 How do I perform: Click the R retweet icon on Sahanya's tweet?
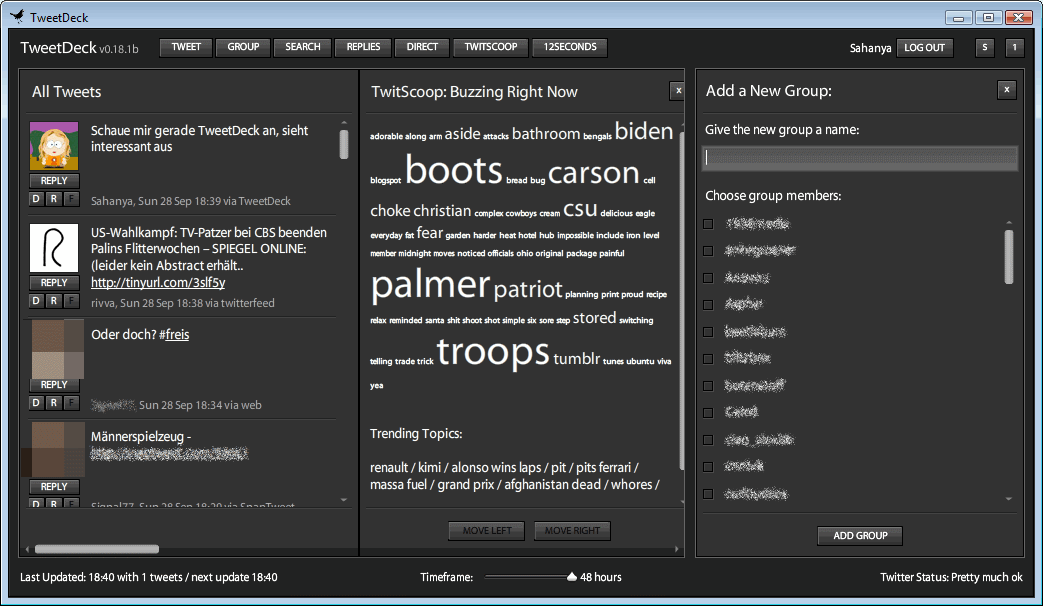[53, 199]
